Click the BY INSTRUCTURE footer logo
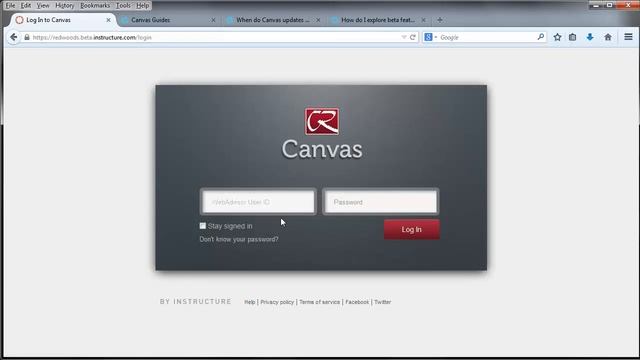Screen dimensions: 640x360 point(196,302)
